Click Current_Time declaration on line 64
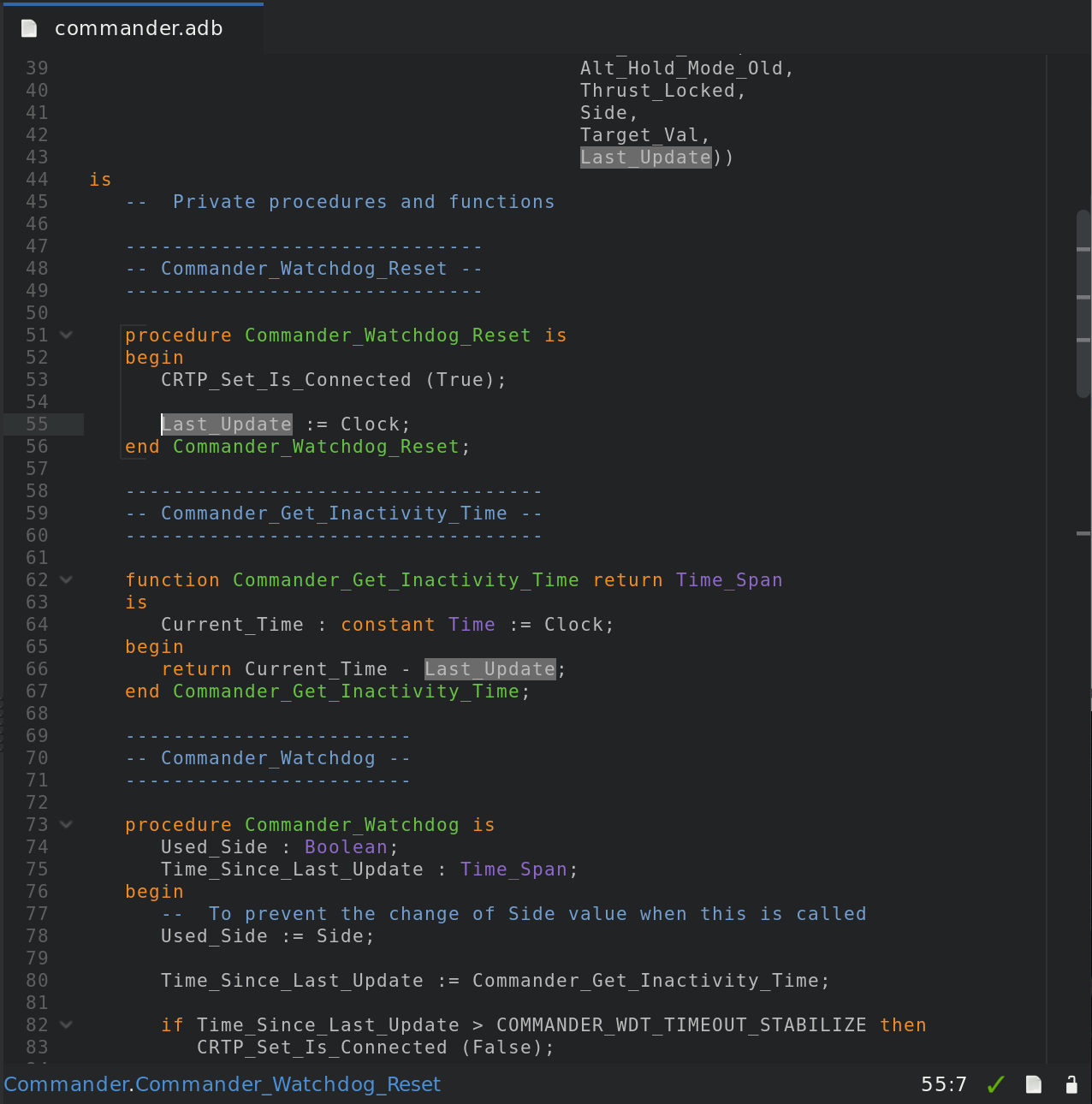This screenshot has height=1104, width=1092. pyautogui.click(x=232, y=625)
